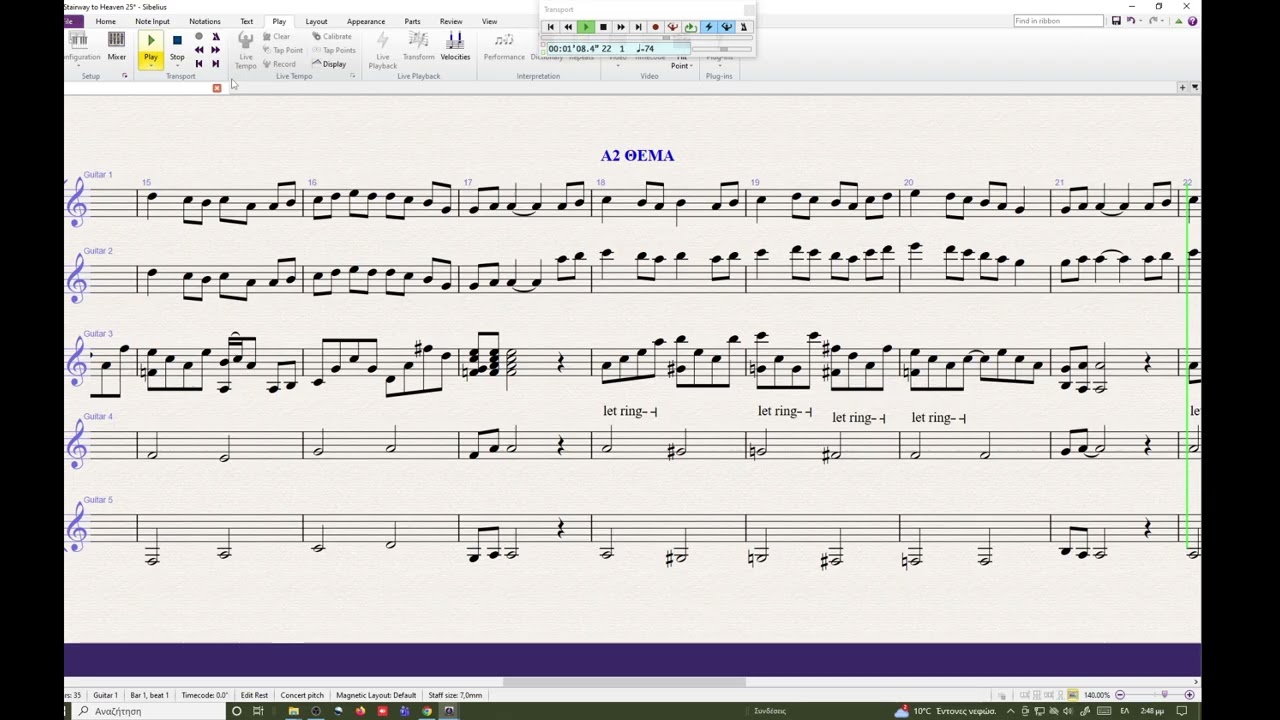Toggle metronome click in Transport window
The width and height of the screenshot is (1280, 720).
point(743,27)
